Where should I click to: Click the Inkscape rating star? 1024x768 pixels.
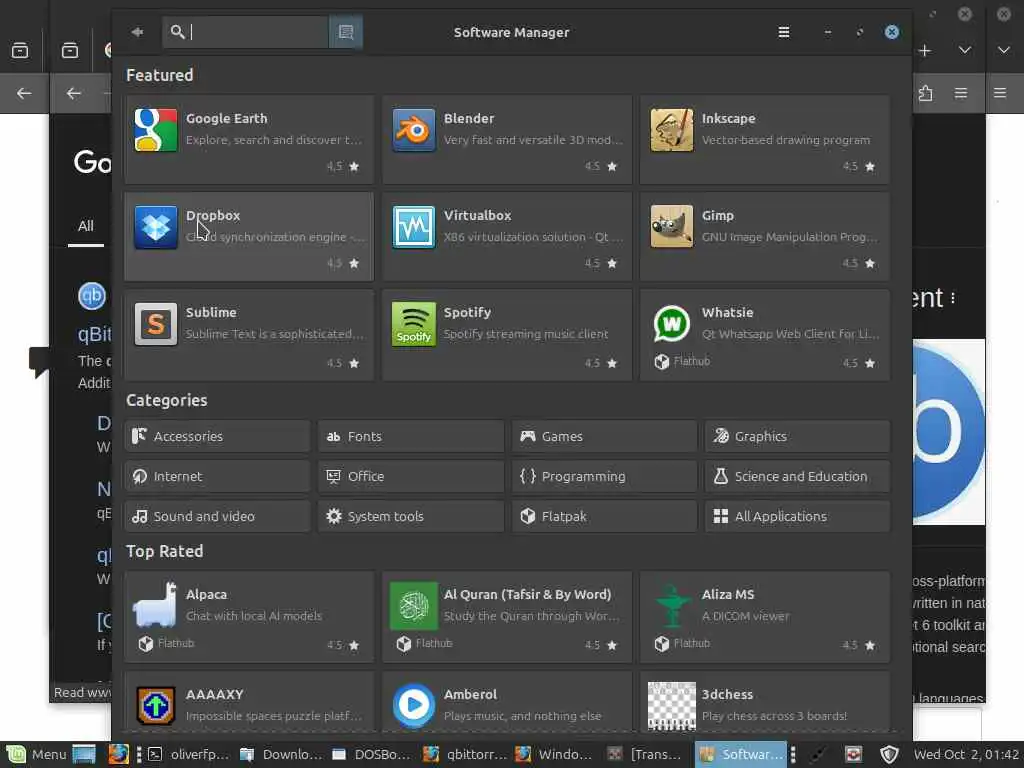click(870, 166)
